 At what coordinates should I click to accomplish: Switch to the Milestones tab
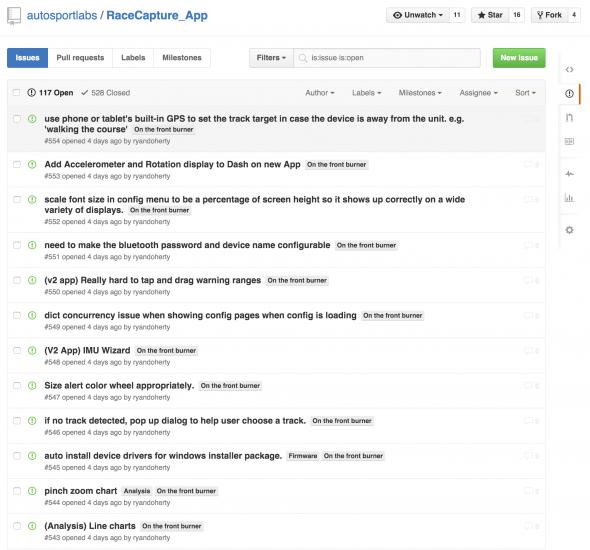pos(182,58)
